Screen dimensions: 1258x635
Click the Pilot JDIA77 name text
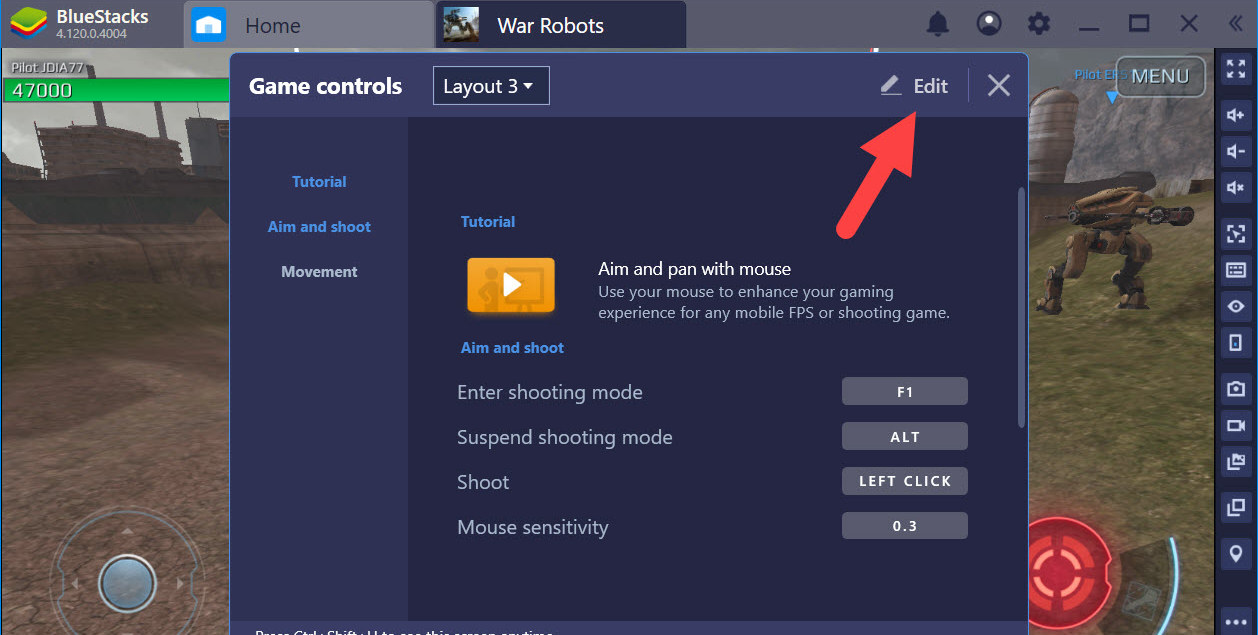point(47,67)
